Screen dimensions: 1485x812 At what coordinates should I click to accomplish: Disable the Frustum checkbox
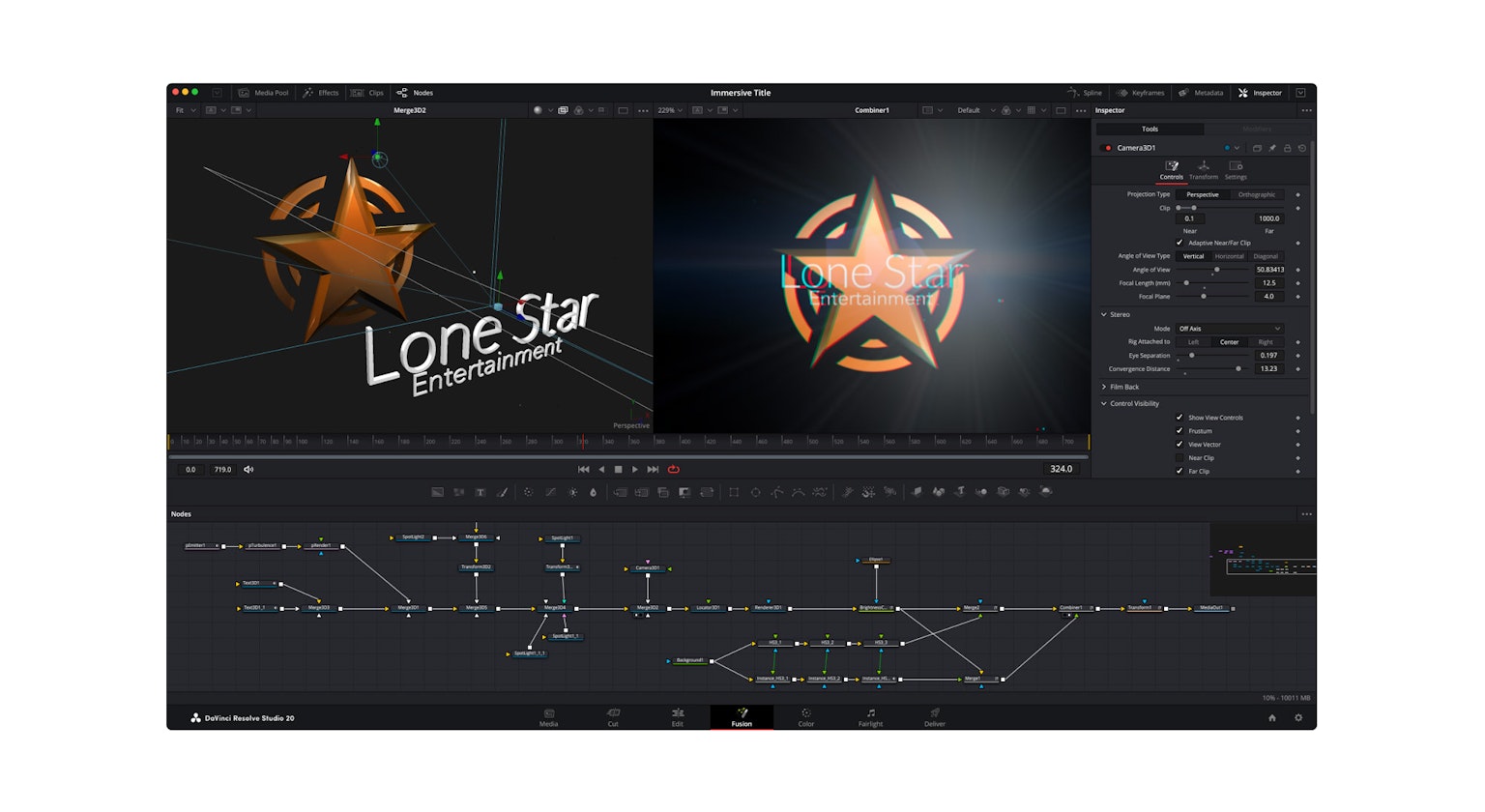coord(1179,430)
